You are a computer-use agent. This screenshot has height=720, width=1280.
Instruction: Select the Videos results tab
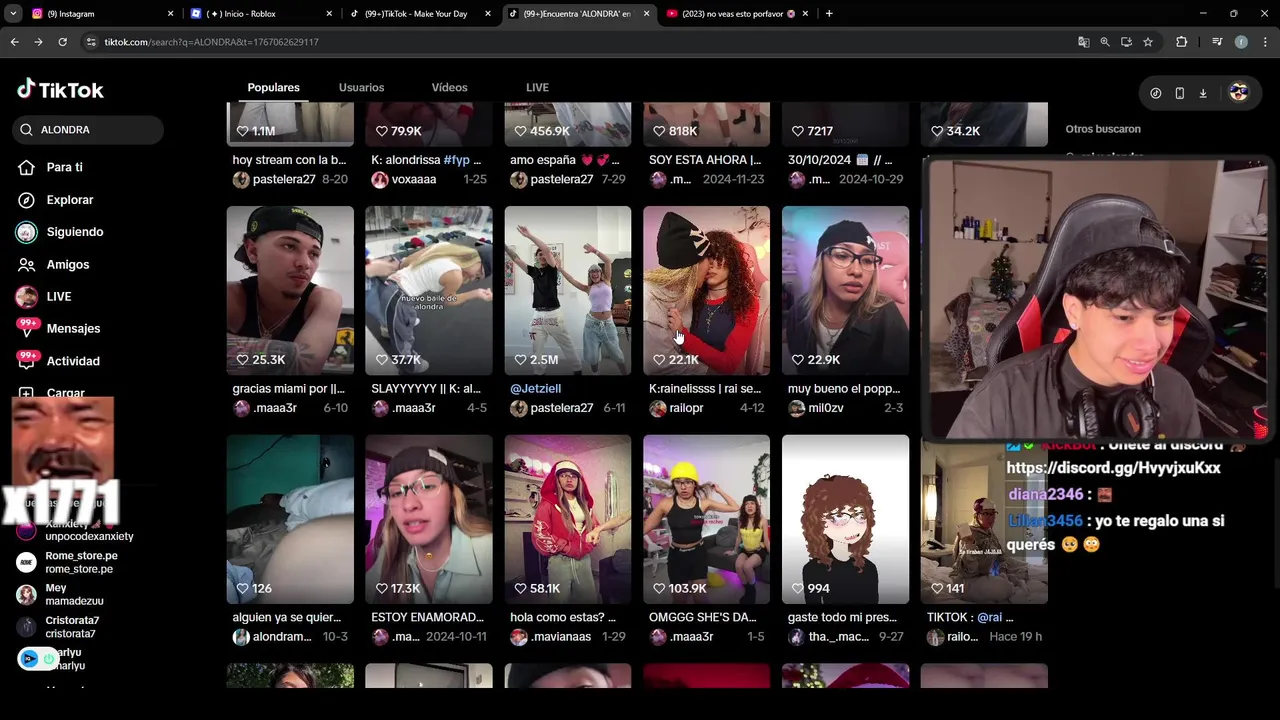click(x=449, y=87)
